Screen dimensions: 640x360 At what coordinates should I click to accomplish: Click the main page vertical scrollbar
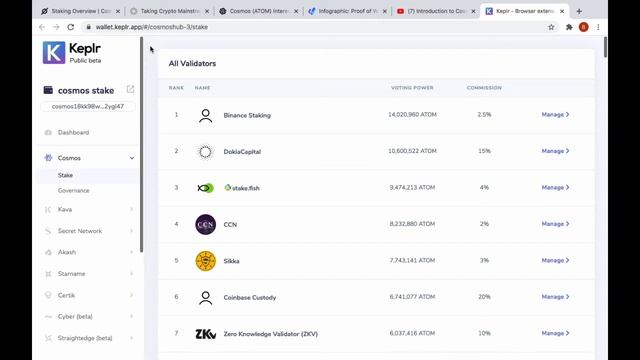tap(605, 47)
